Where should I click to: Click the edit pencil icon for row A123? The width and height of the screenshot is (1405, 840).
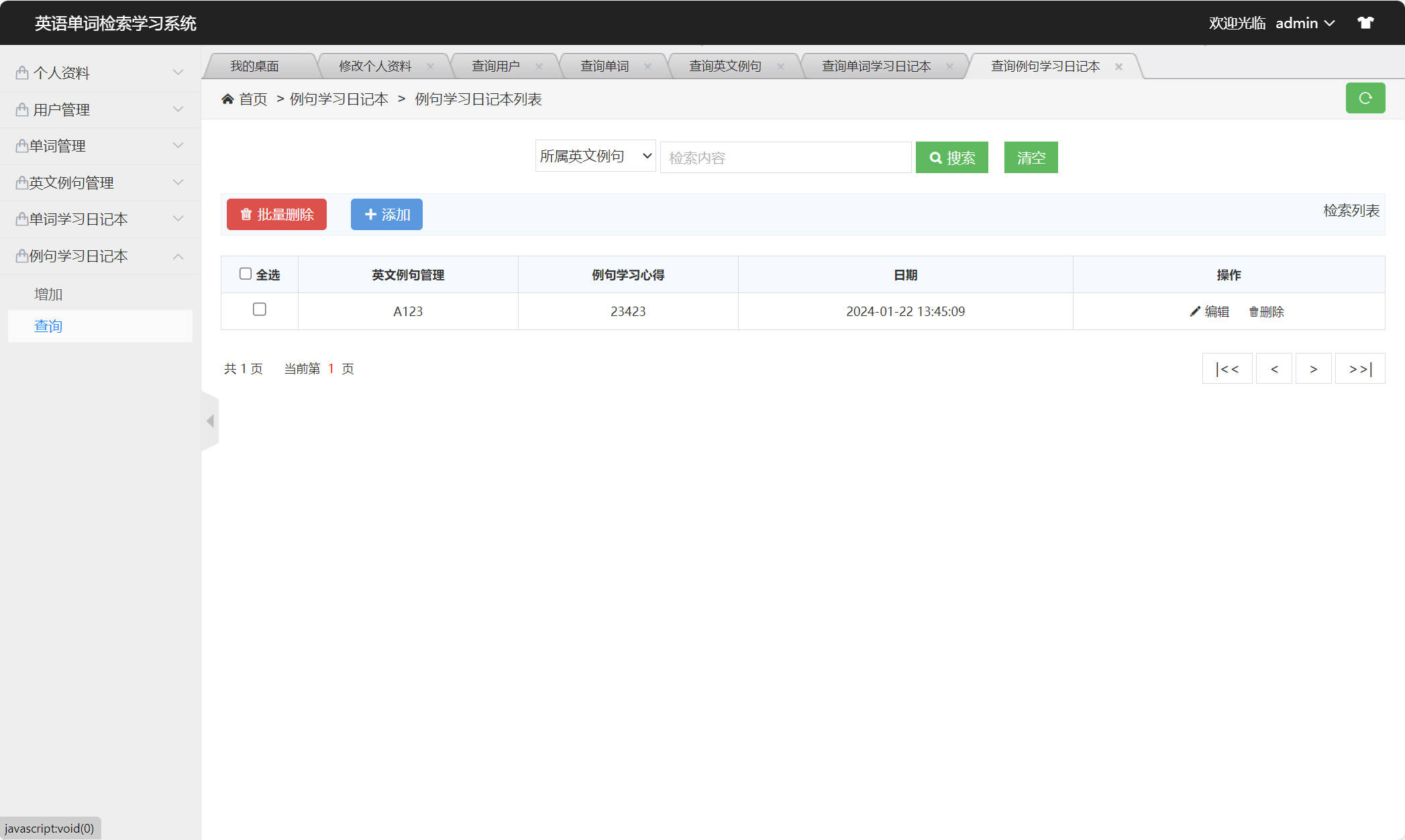click(1195, 311)
